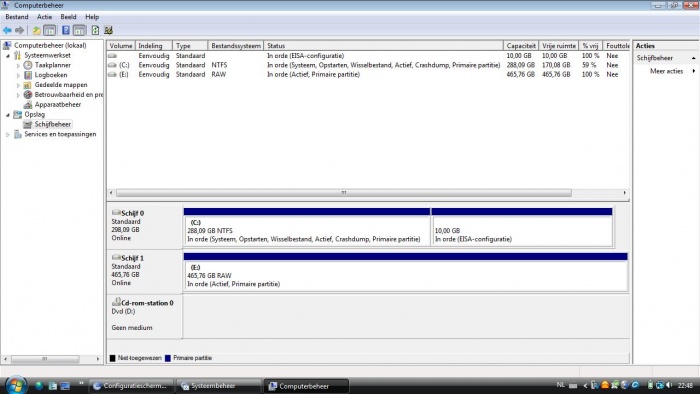
Task: Click the volume speaker tray icon
Action: point(669,385)
